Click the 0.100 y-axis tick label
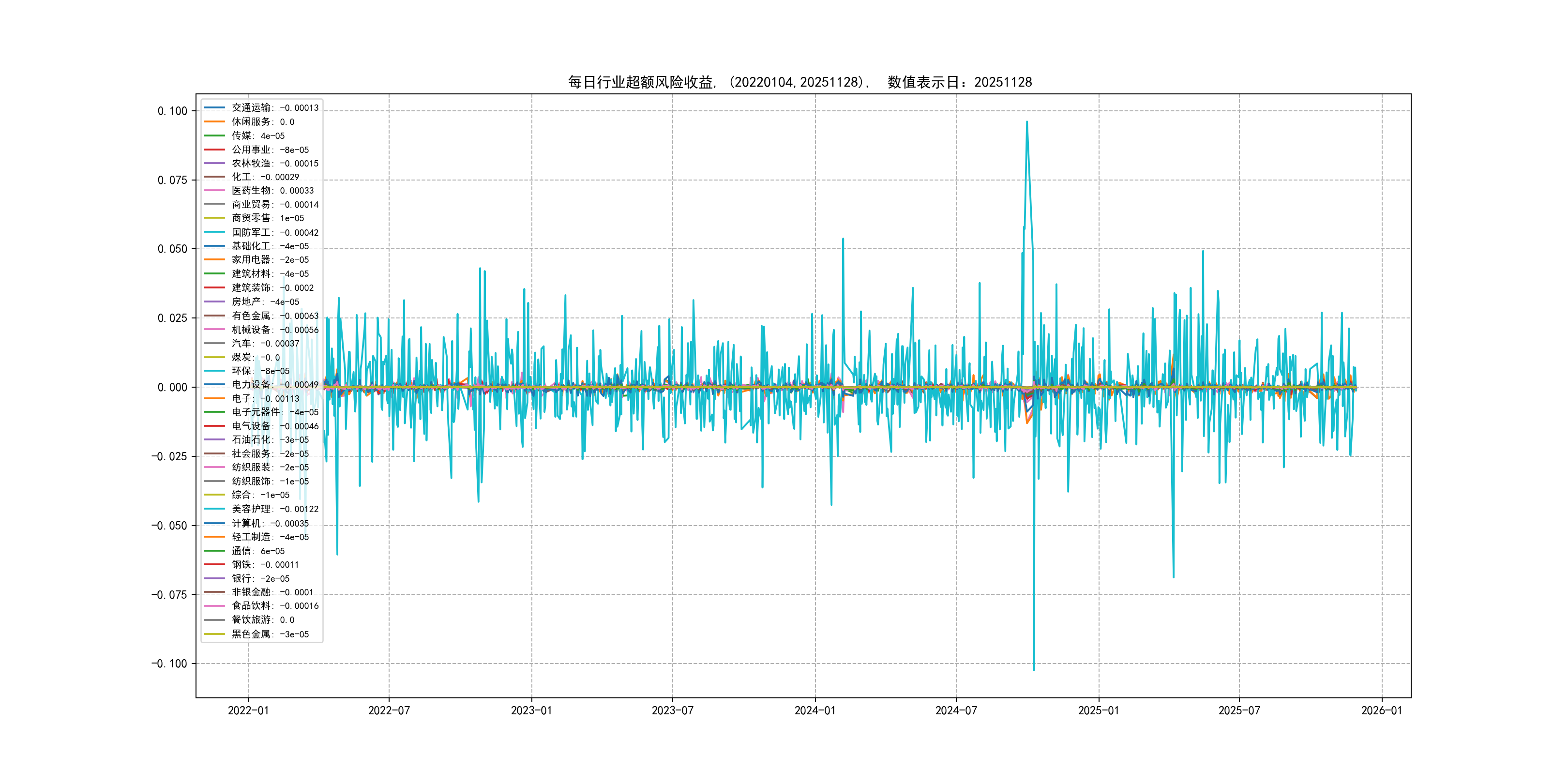The width and height of the screenshot is (1568, 784). point(172,111)
